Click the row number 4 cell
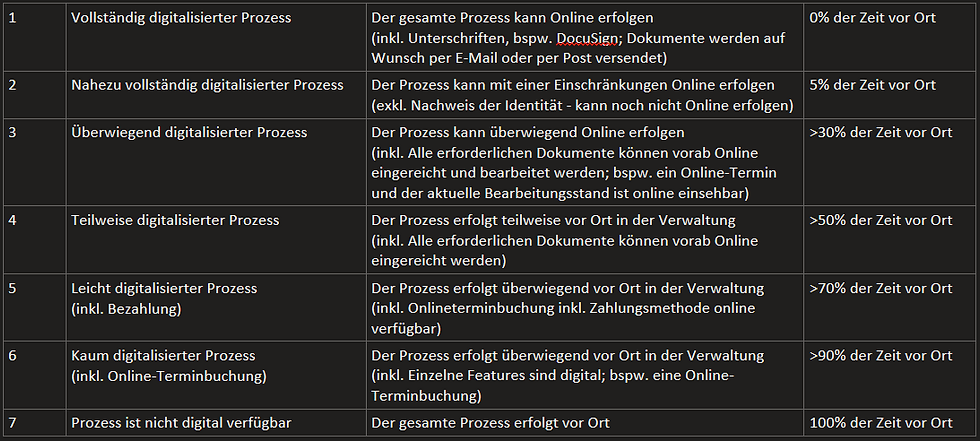 pyautogui.click(x=13, y=220)
